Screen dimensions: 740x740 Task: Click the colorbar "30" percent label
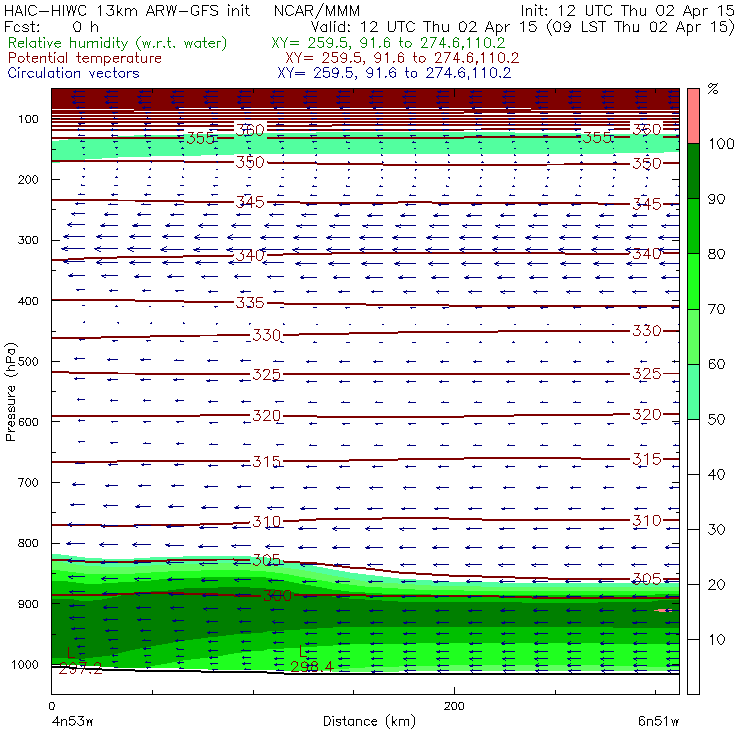point(716,530)
